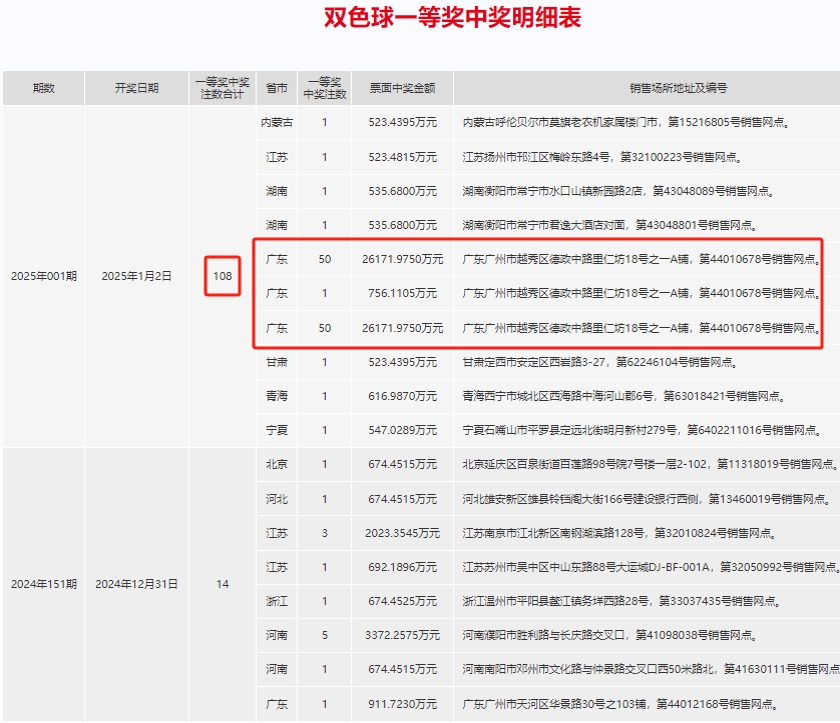Click the amount '674.4525万元'

(402, 601)
